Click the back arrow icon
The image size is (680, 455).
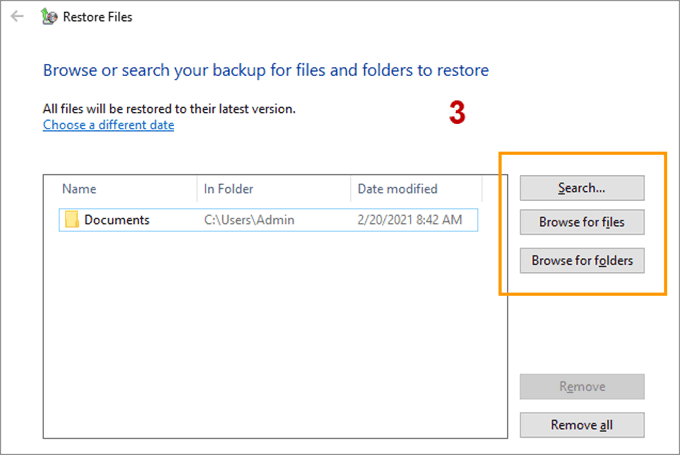tap(17, 16)
